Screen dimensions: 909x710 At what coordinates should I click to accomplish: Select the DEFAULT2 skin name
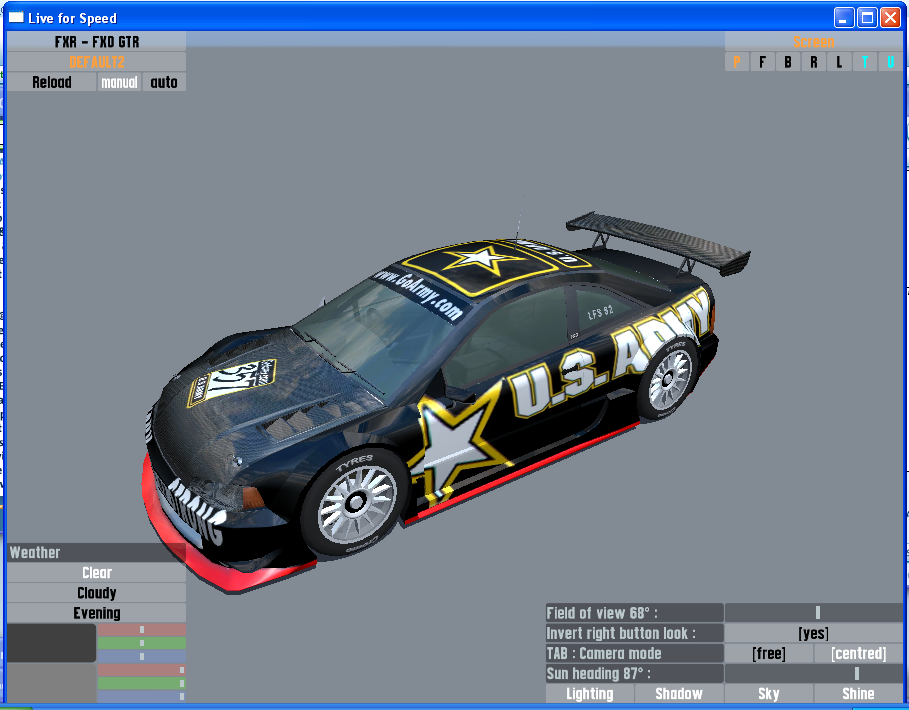(x=96, y=62)
